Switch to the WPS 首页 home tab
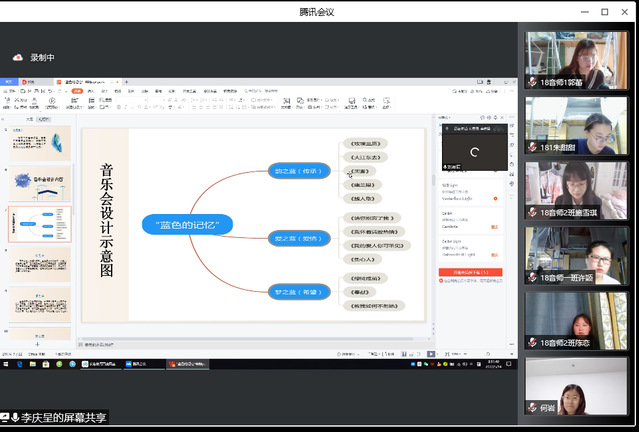Screen dimensions: 639x432 pos(9,80)
